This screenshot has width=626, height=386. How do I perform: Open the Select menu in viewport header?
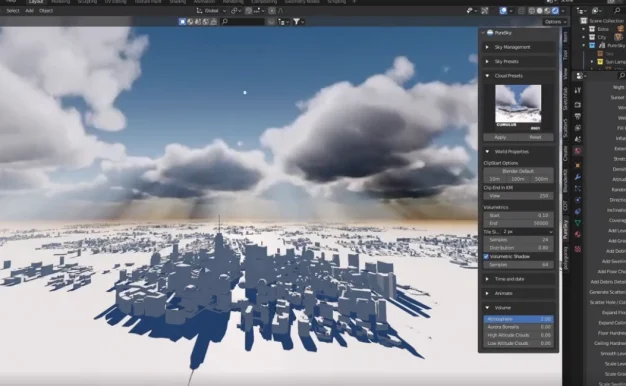13,11
